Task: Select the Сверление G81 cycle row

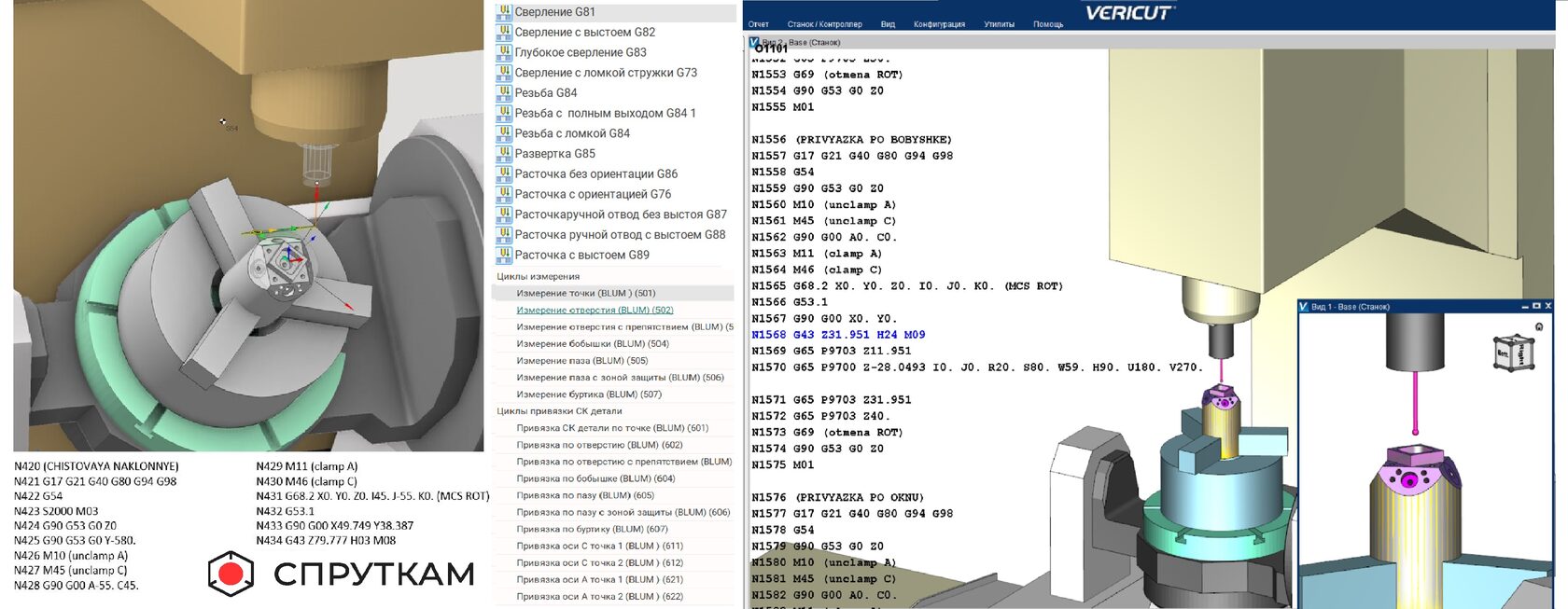Action: click(x=615, y=12)
